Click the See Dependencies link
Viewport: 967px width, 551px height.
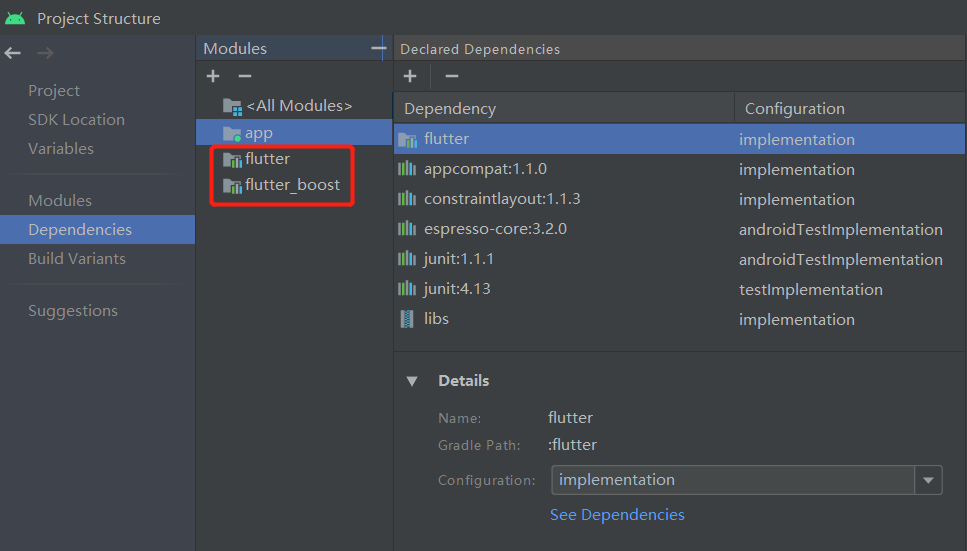tap(617, 515)
